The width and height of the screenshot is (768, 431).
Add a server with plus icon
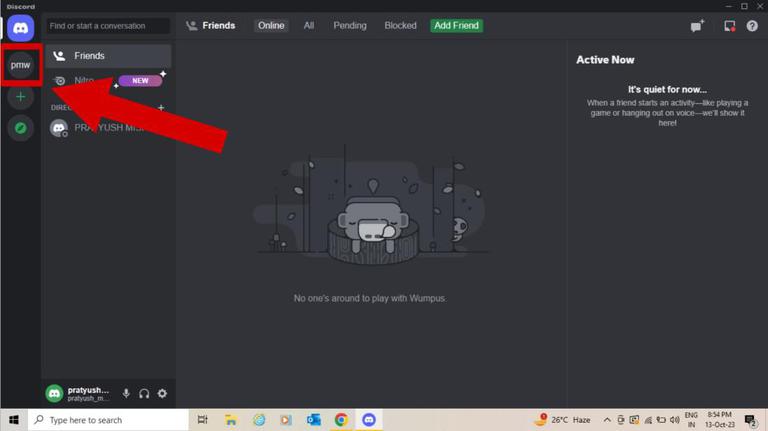[x=21, y=96]
